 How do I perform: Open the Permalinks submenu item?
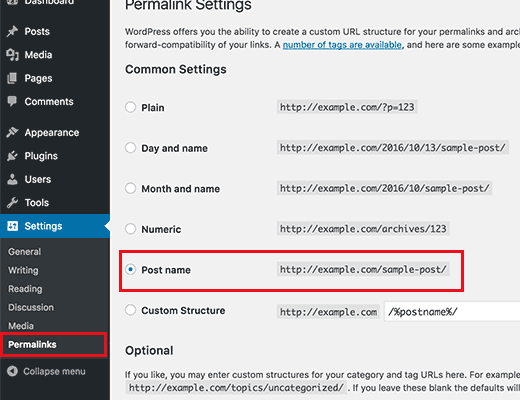[32, 344]
